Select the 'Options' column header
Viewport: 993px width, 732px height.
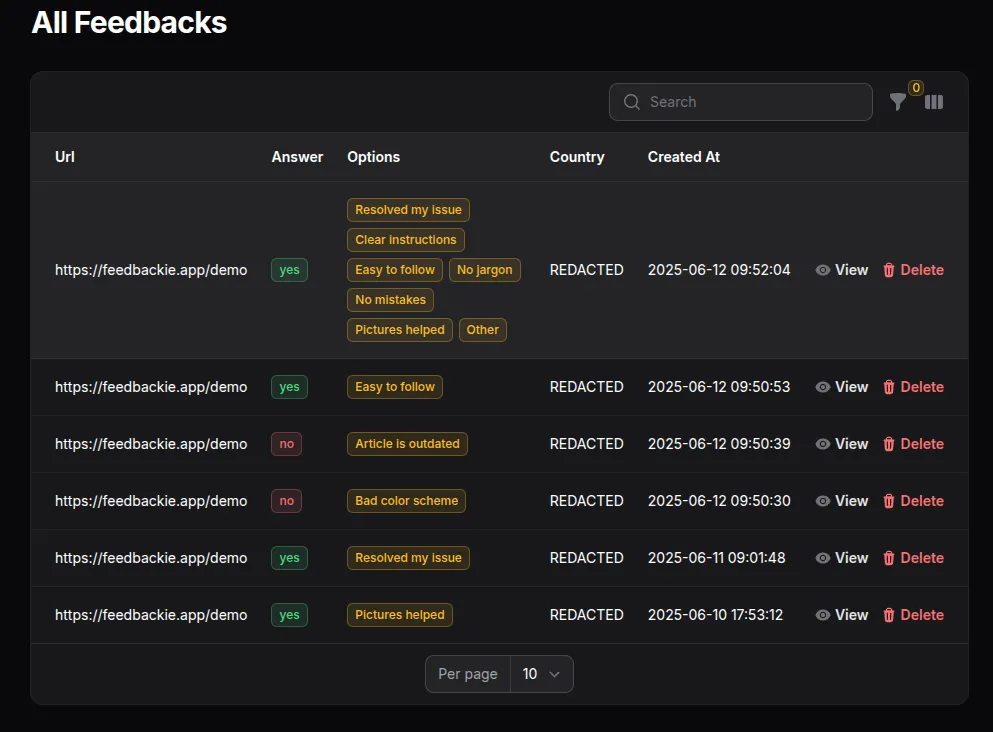click(x=373, y=157)
